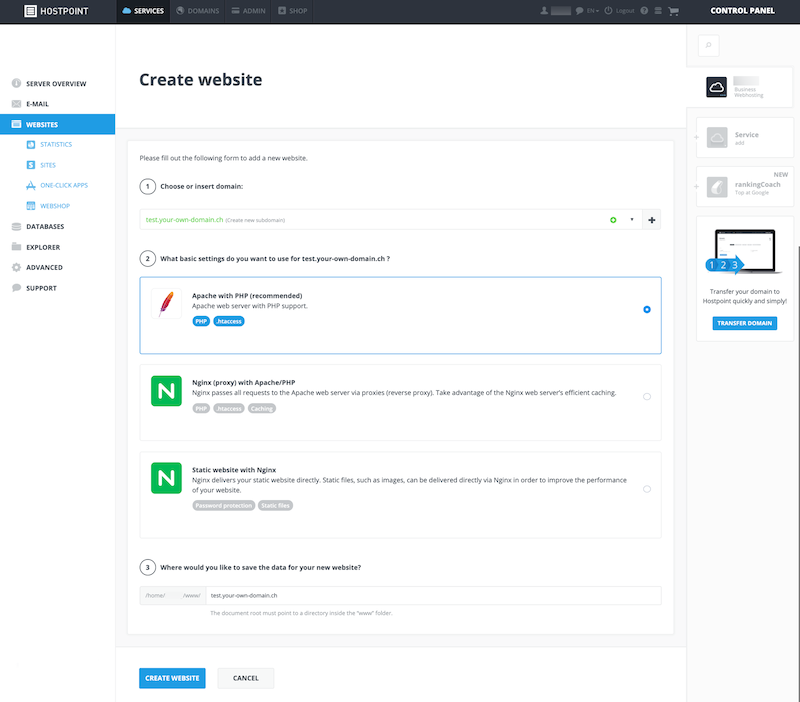Click the Caching tag
The width and height of the screenshot is (800, 702).
[x=262, y=409]
